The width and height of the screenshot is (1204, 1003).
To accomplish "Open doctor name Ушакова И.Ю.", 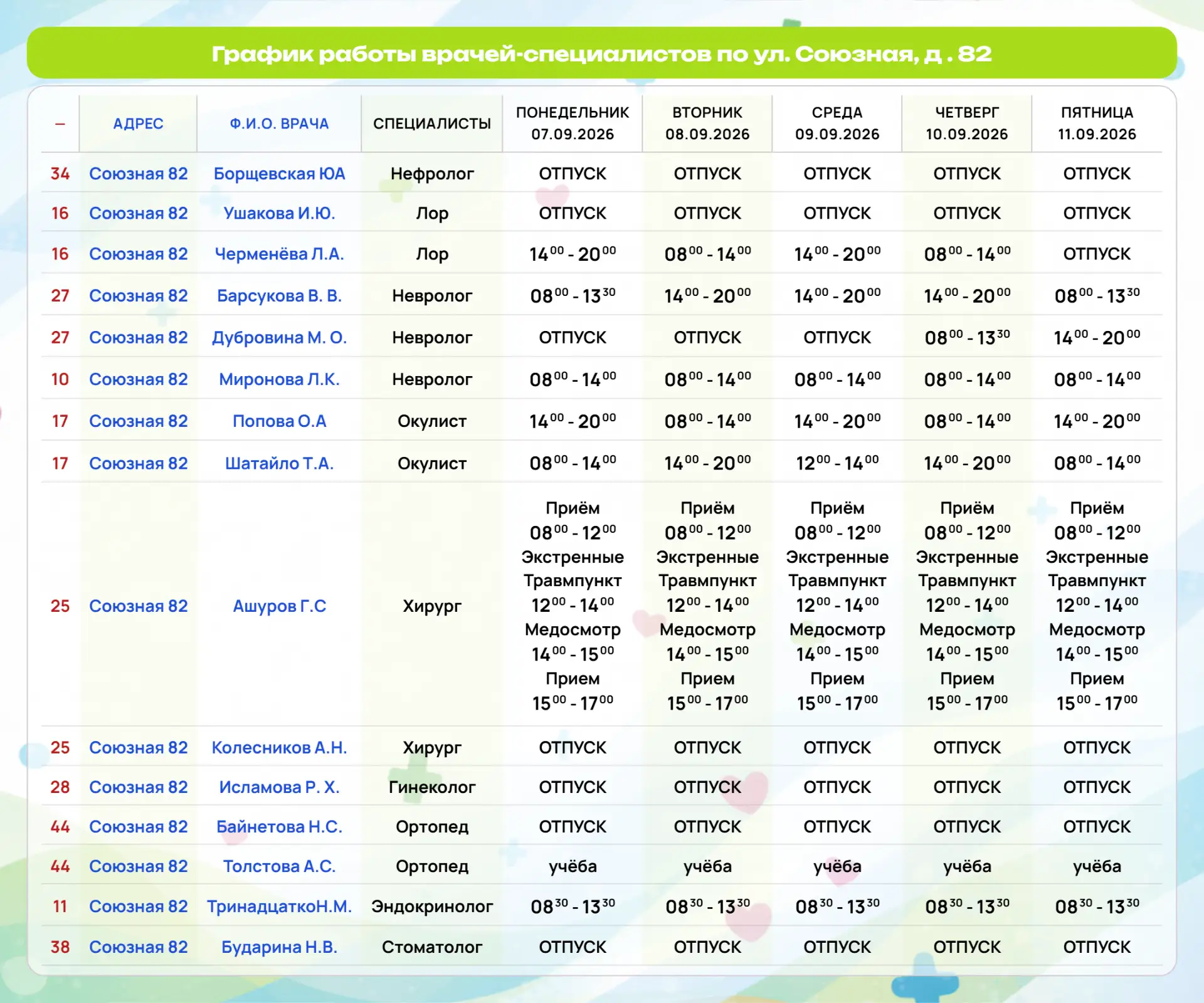I will pos(279,213).
